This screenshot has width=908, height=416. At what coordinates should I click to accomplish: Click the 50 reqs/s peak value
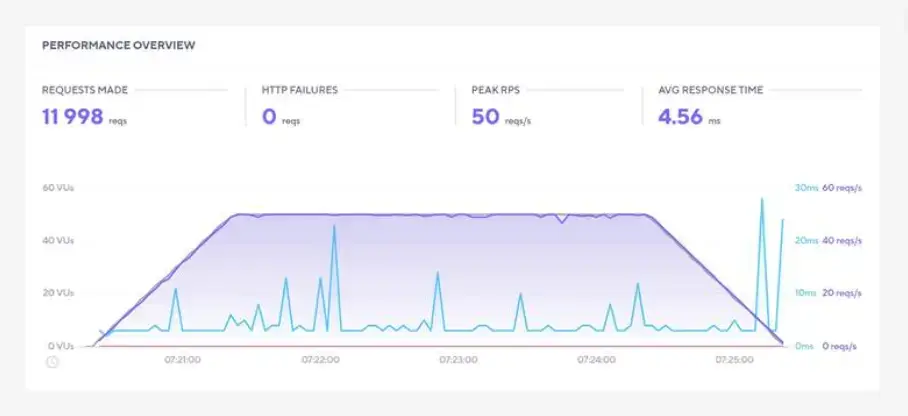485,116
